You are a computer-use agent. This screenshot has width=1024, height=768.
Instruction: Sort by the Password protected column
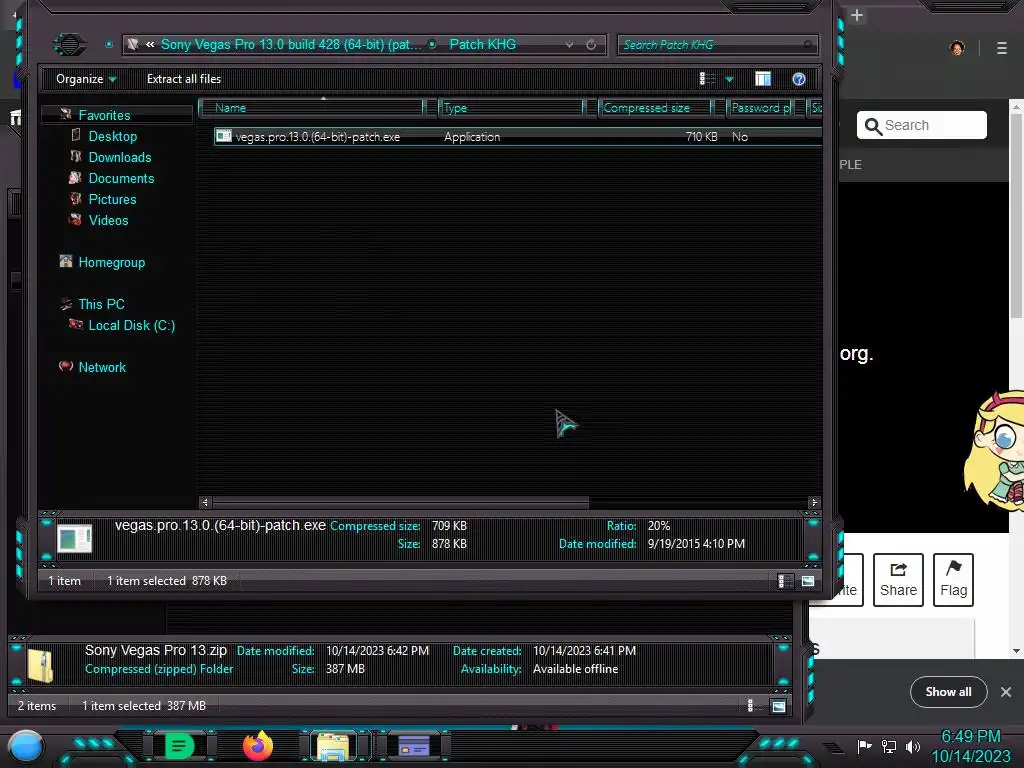pyautogui.click(x=760, y=108)
